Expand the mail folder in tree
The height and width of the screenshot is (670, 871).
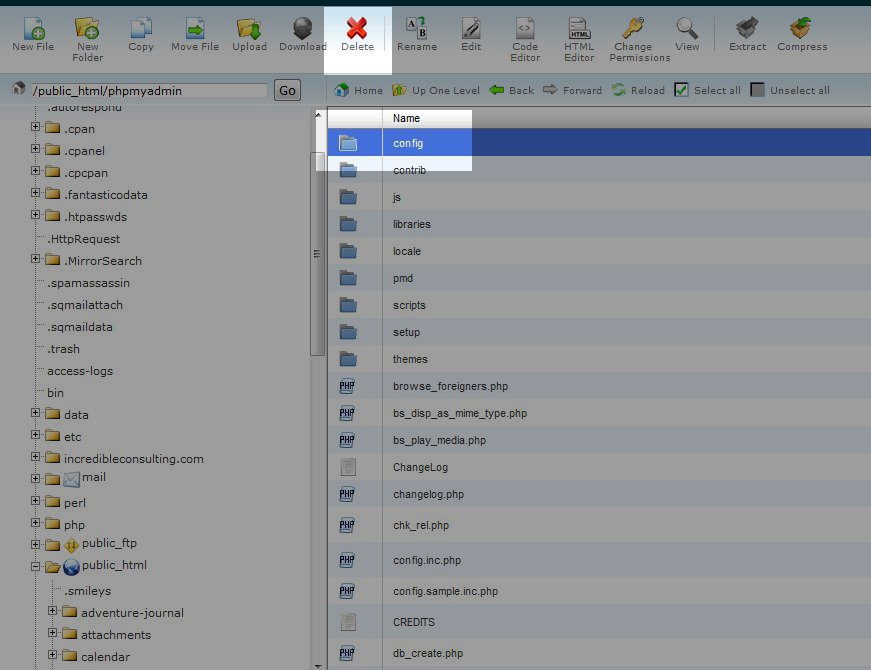[x=36, y=479]
